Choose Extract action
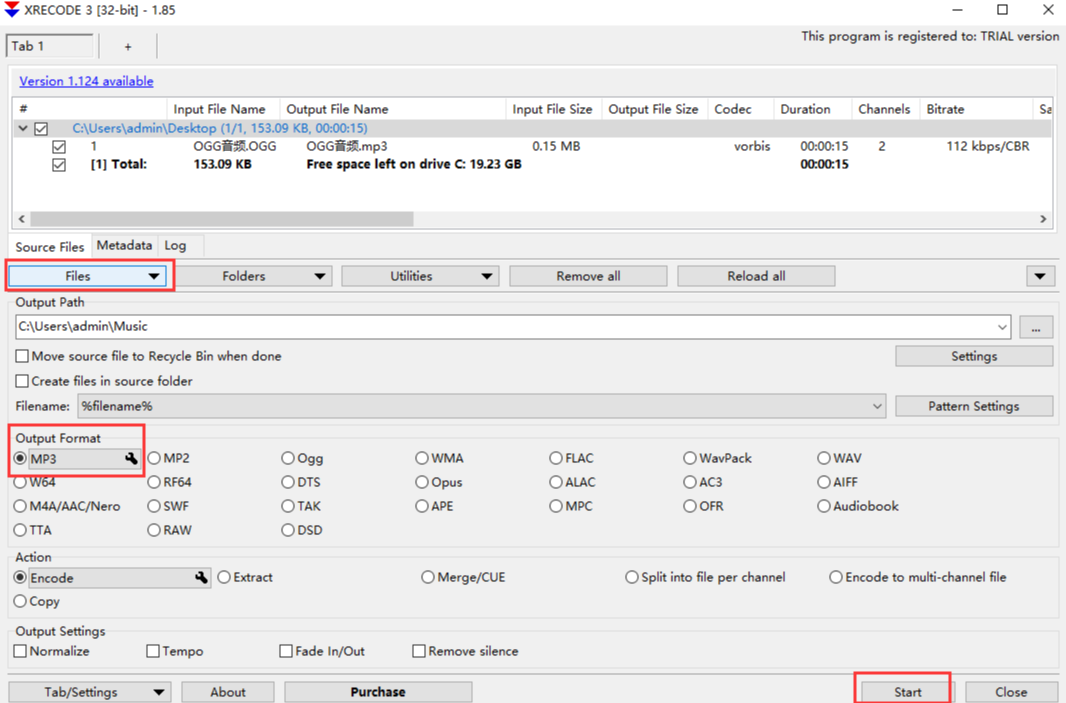The height and width of the screenshot is (703, 1066). pyautogui.click(x=224, y=577)
